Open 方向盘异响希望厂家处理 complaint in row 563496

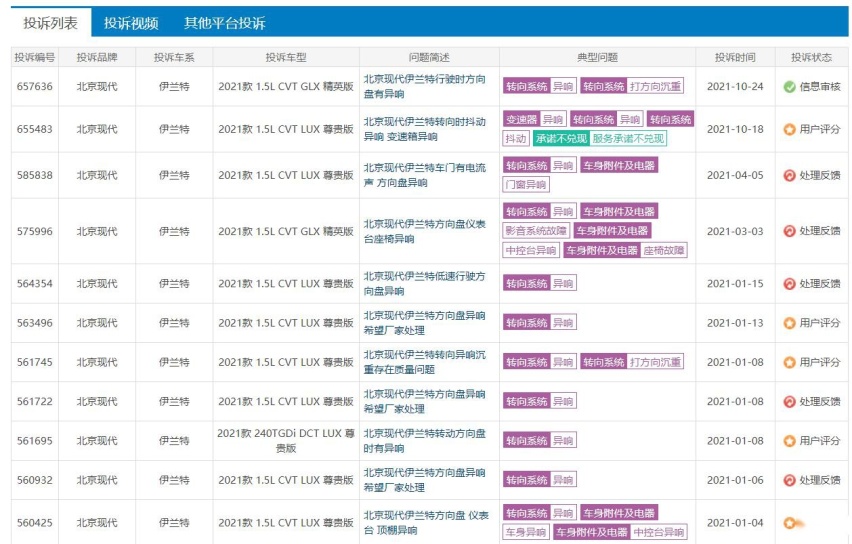[424, 323]
